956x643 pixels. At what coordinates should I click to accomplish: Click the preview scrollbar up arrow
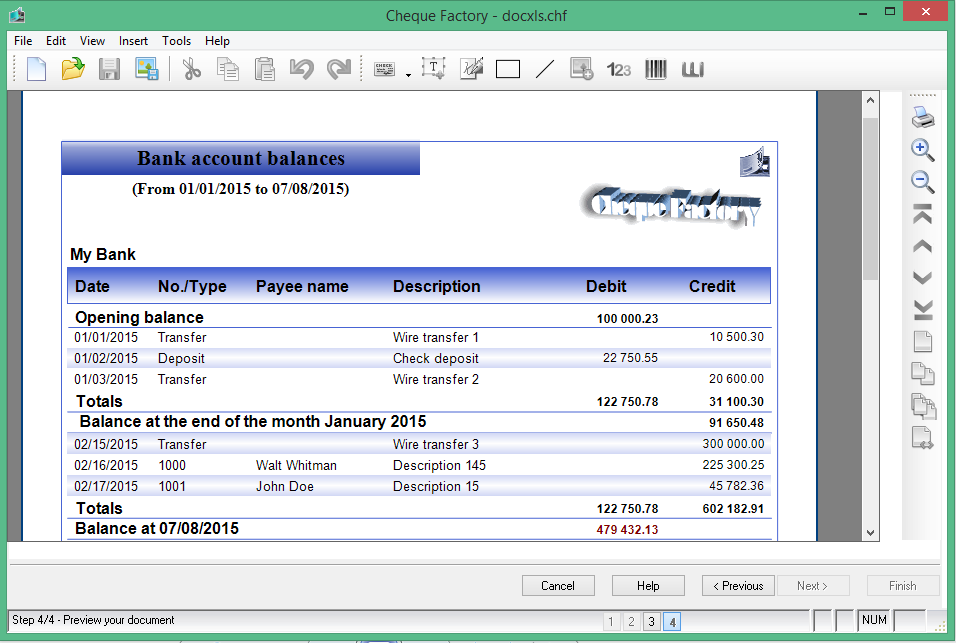[871, 100]
